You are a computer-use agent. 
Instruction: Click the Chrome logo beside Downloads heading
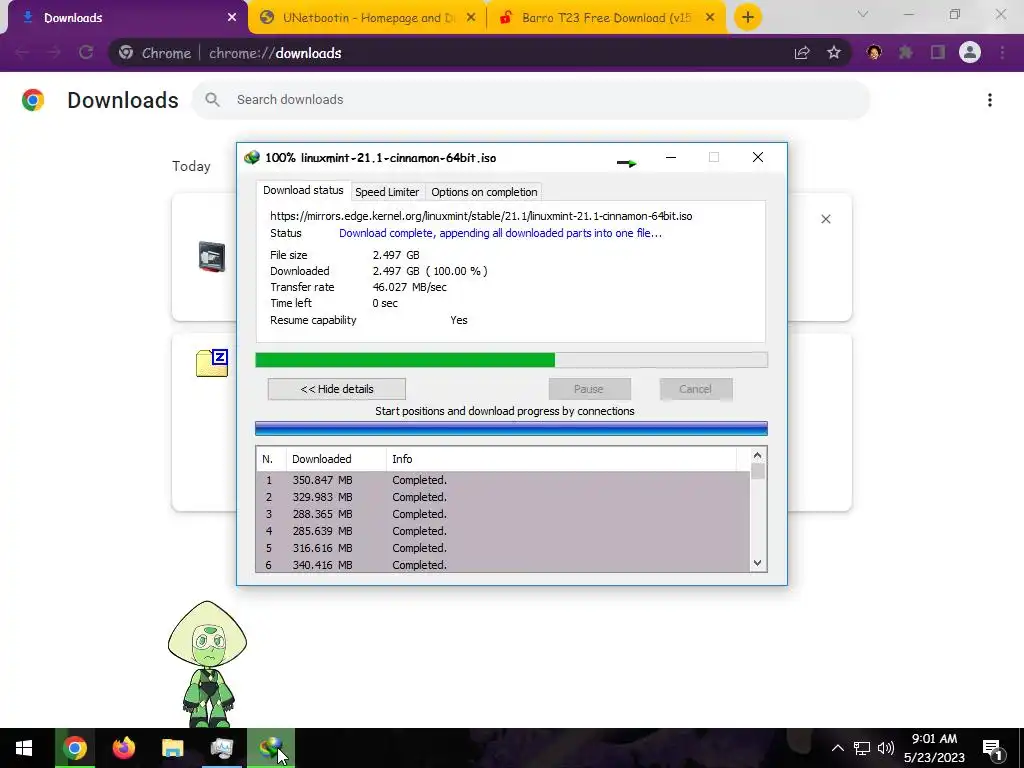[33, 100]
